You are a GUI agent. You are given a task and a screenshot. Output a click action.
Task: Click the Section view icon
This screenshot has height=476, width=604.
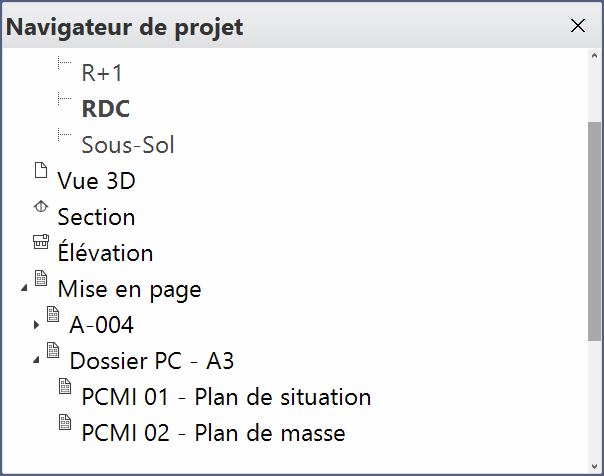[x=41, y=208]
